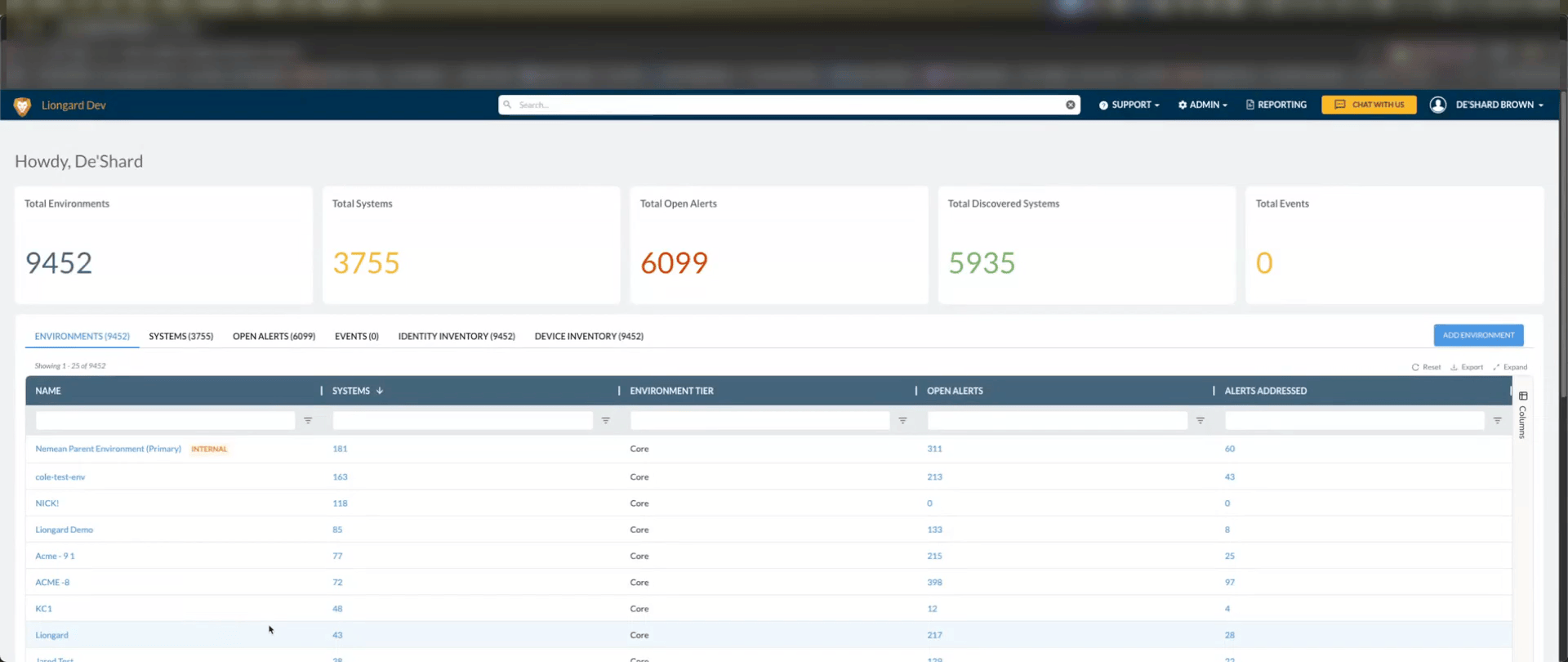Viewport: 1568px width, 662px height.
Task: Open the cole-test-env environment link
Action: tap(60, 476)
